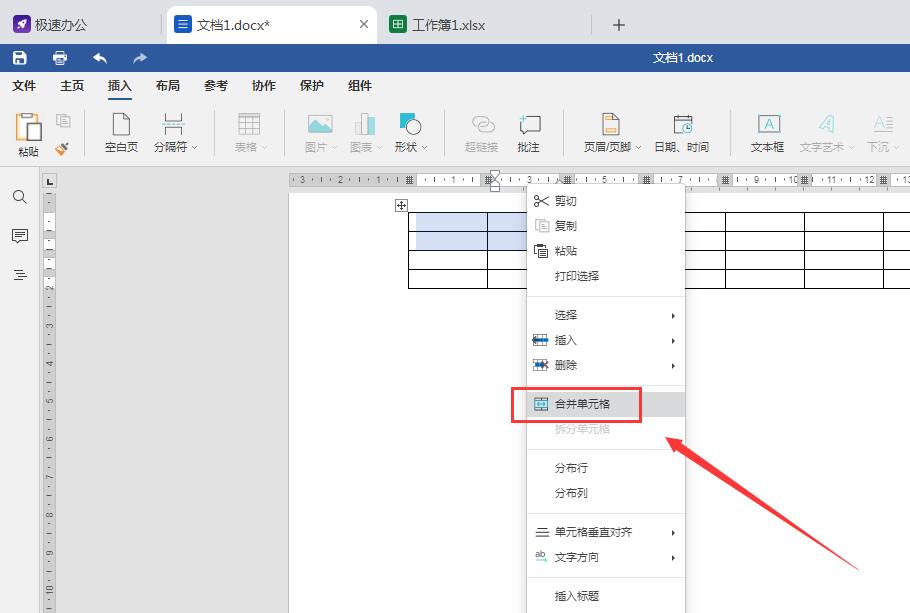Screen dimensions: 910x613
Task: Open a new tab with plus button
Action: (619, 25)
